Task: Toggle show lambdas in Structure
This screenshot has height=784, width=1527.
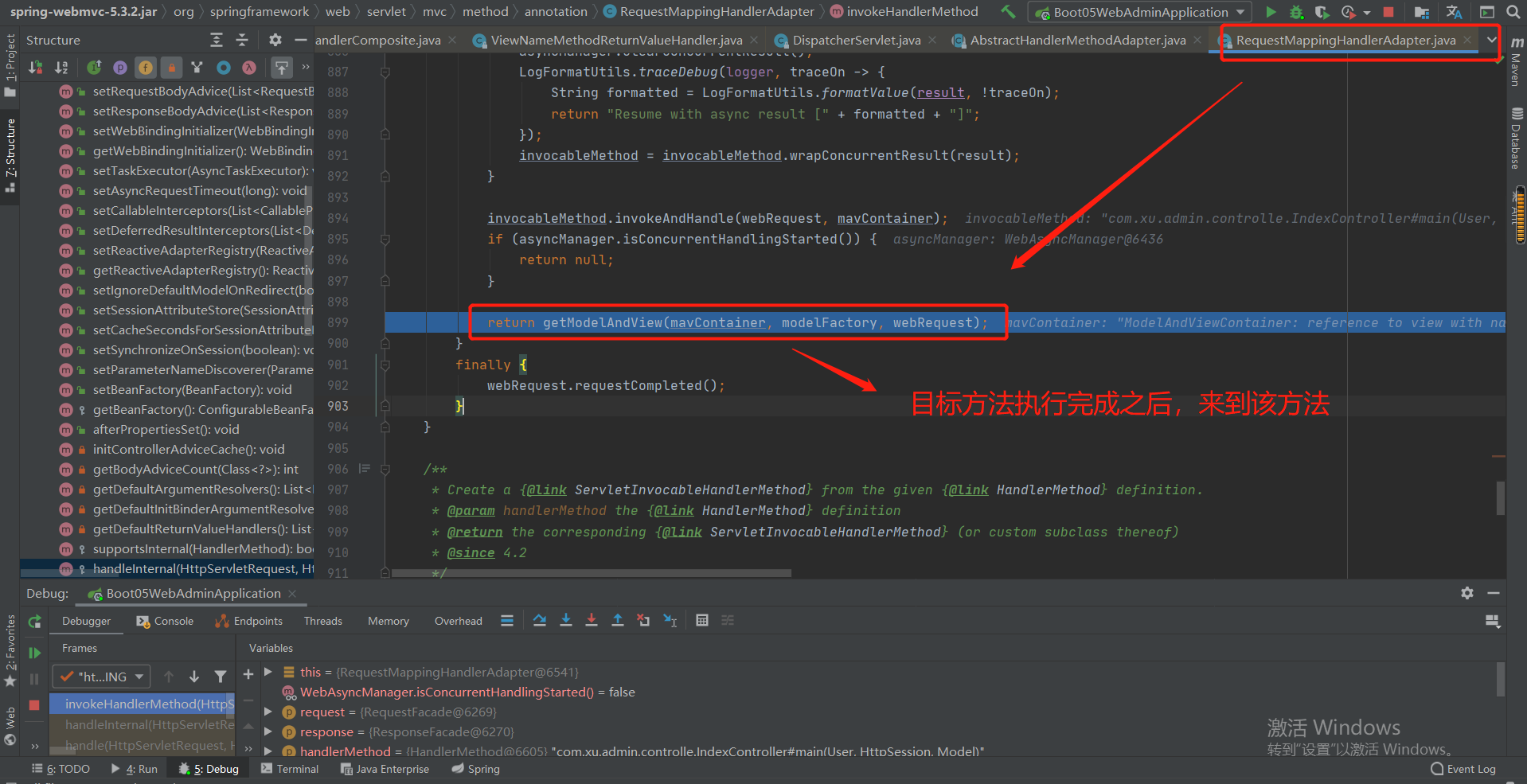Action: [x=249, y=68]
